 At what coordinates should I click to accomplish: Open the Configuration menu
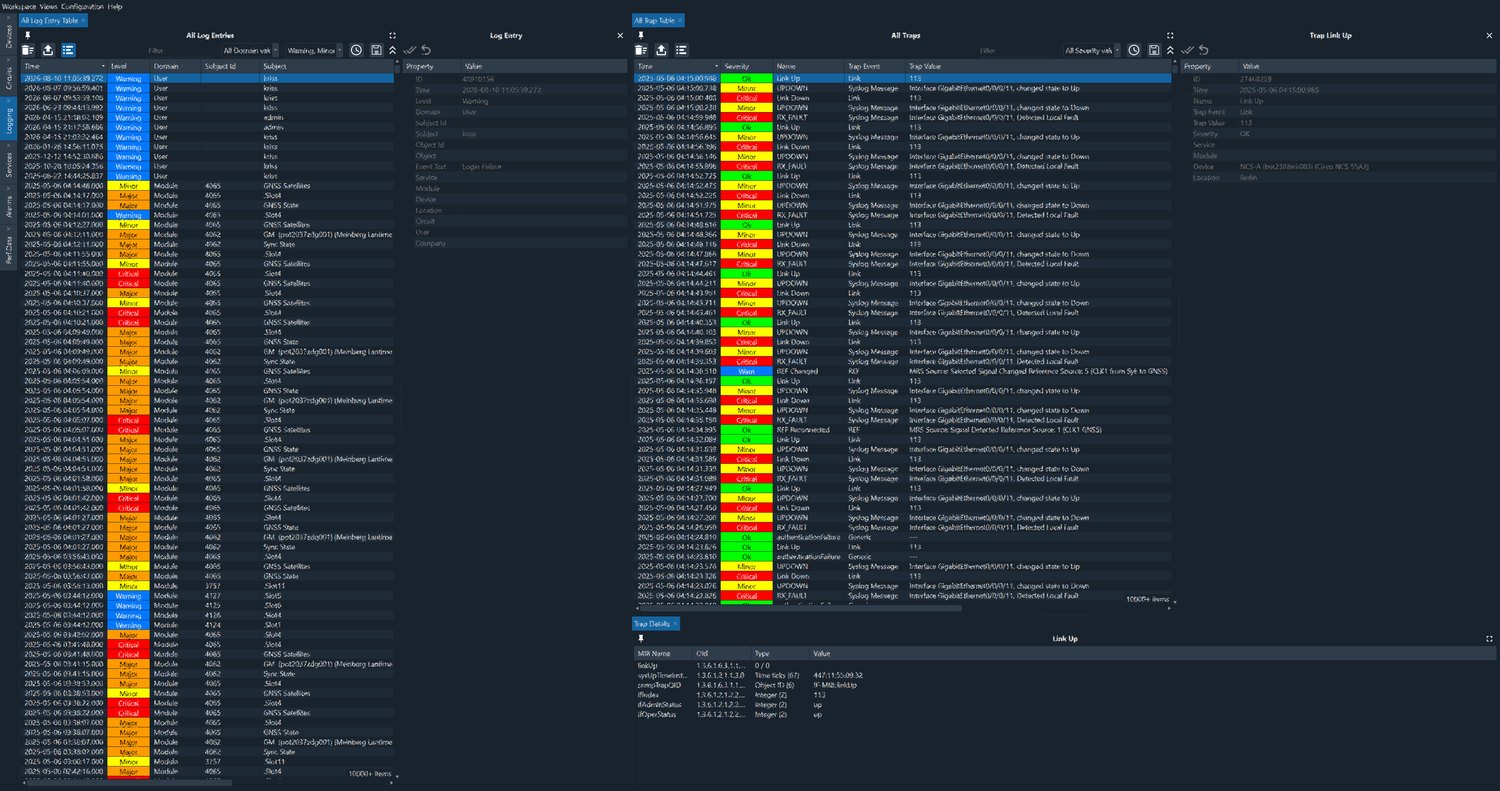(83, 6)
